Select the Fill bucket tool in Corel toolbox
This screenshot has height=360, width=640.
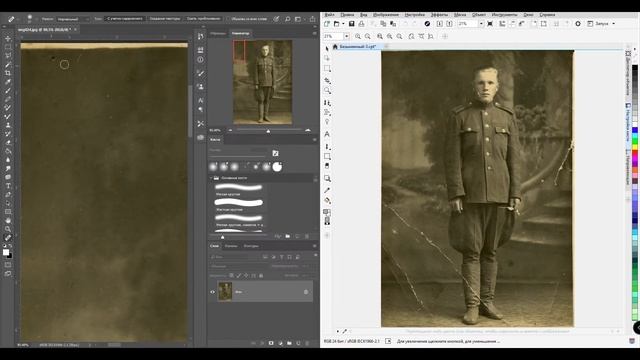(327, 200)
